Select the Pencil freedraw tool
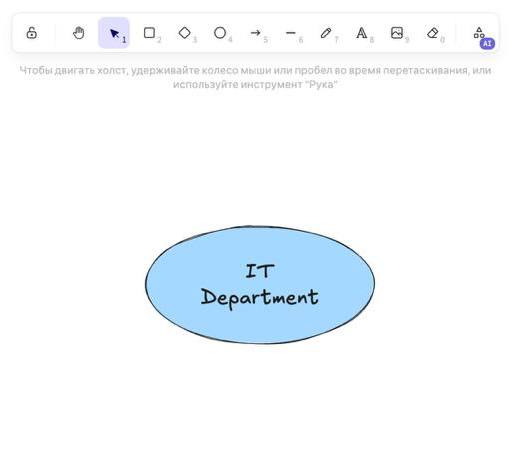The height and width of the screenshot is (471, 525). (326, 33)
